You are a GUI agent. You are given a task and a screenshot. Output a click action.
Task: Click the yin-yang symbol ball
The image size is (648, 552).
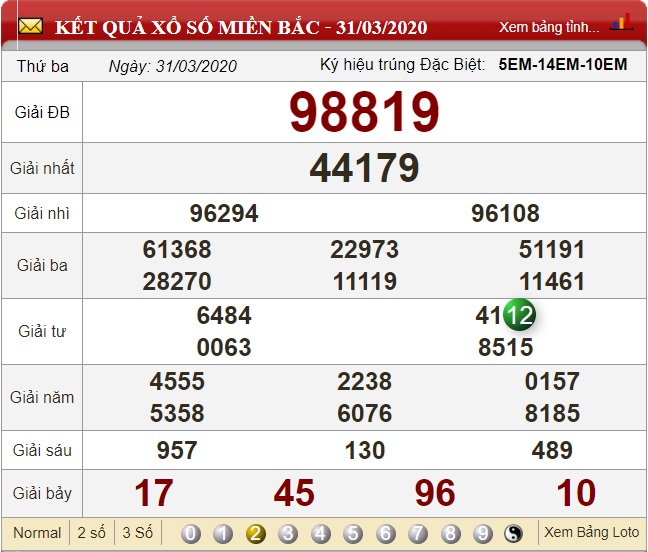pyautogui.click(x=514, y=533)
